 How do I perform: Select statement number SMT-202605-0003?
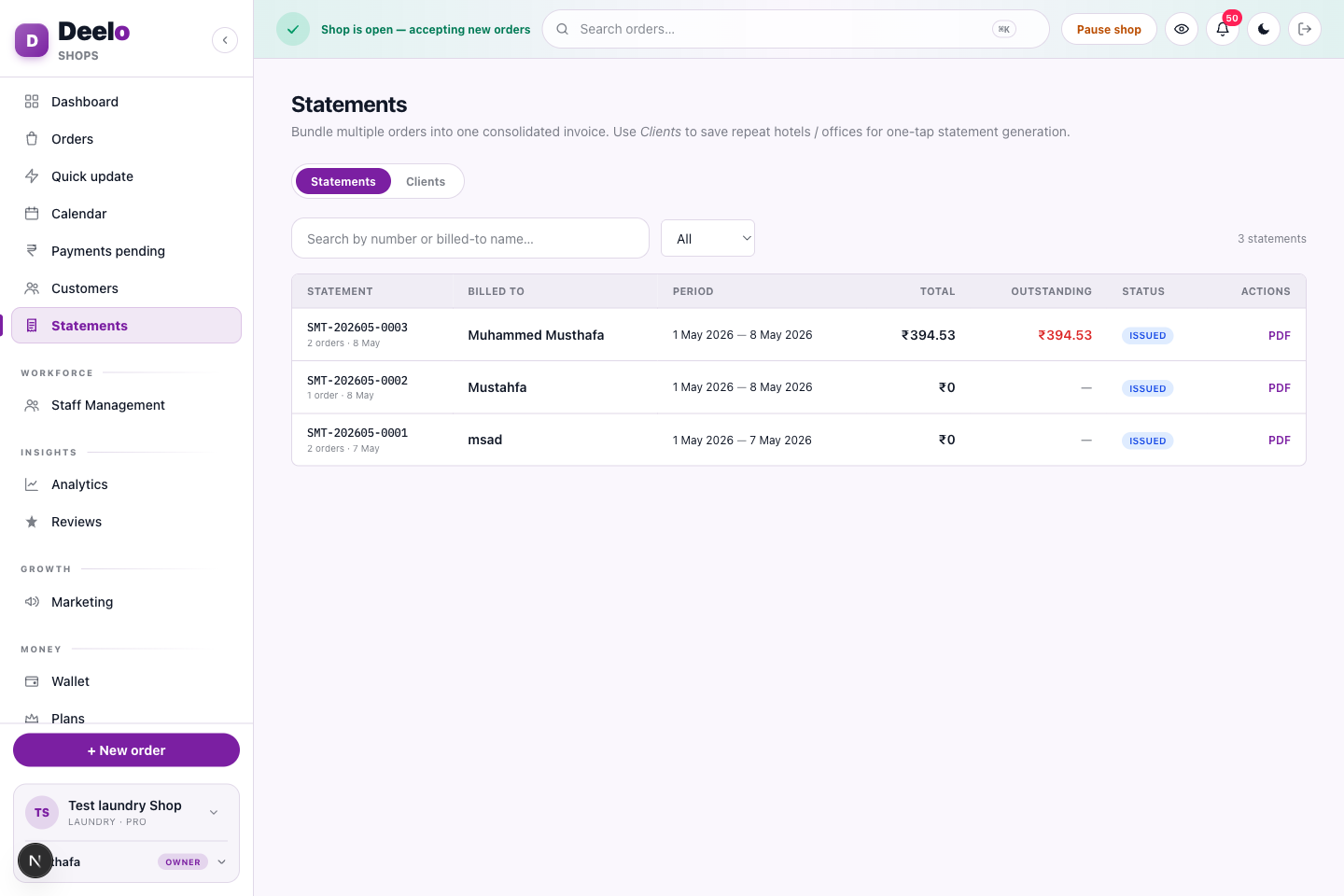pyautogui.click(x=357, y=328)
